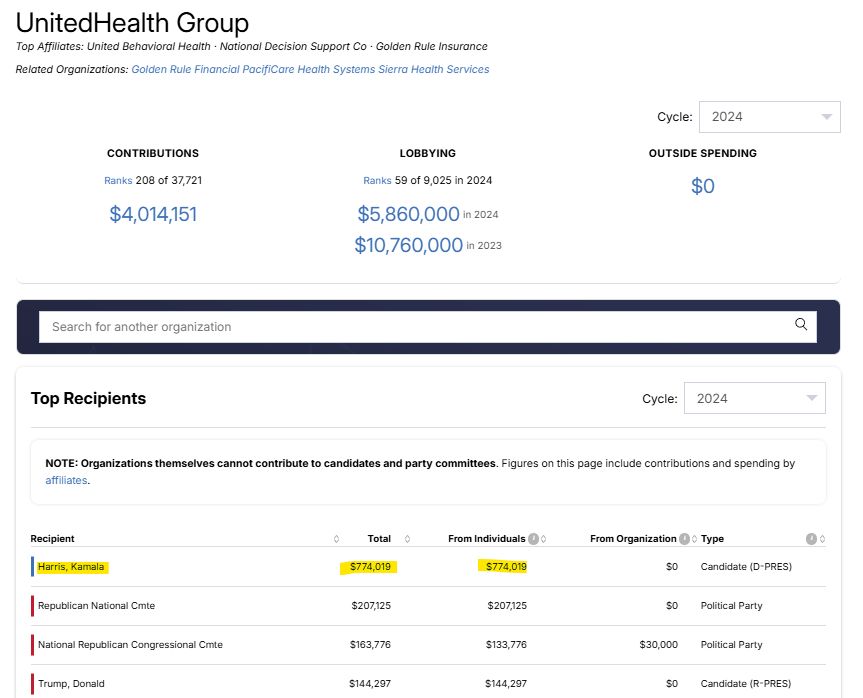Image resolution: width=863 pixels, height=698 pixels.
Task: Select Republican National Cmte recipient
Action: click(96, 606)
